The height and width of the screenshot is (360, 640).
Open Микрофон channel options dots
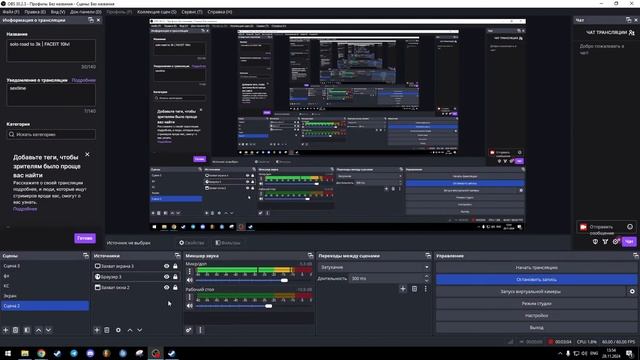189,271
